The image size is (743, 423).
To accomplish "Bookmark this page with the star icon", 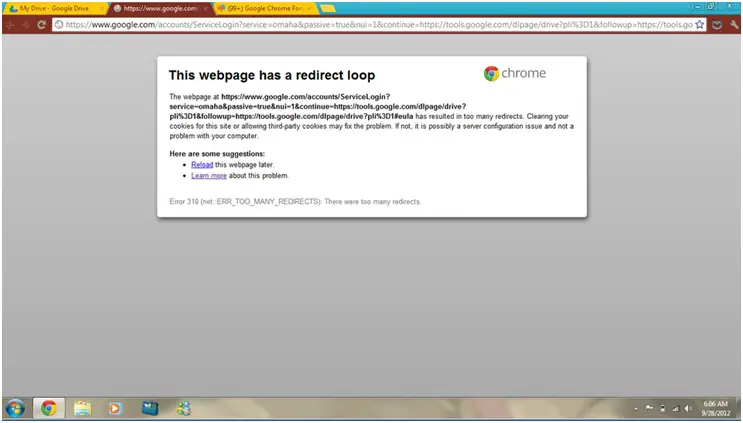I will pyautogui.click(x=699, y=25).
